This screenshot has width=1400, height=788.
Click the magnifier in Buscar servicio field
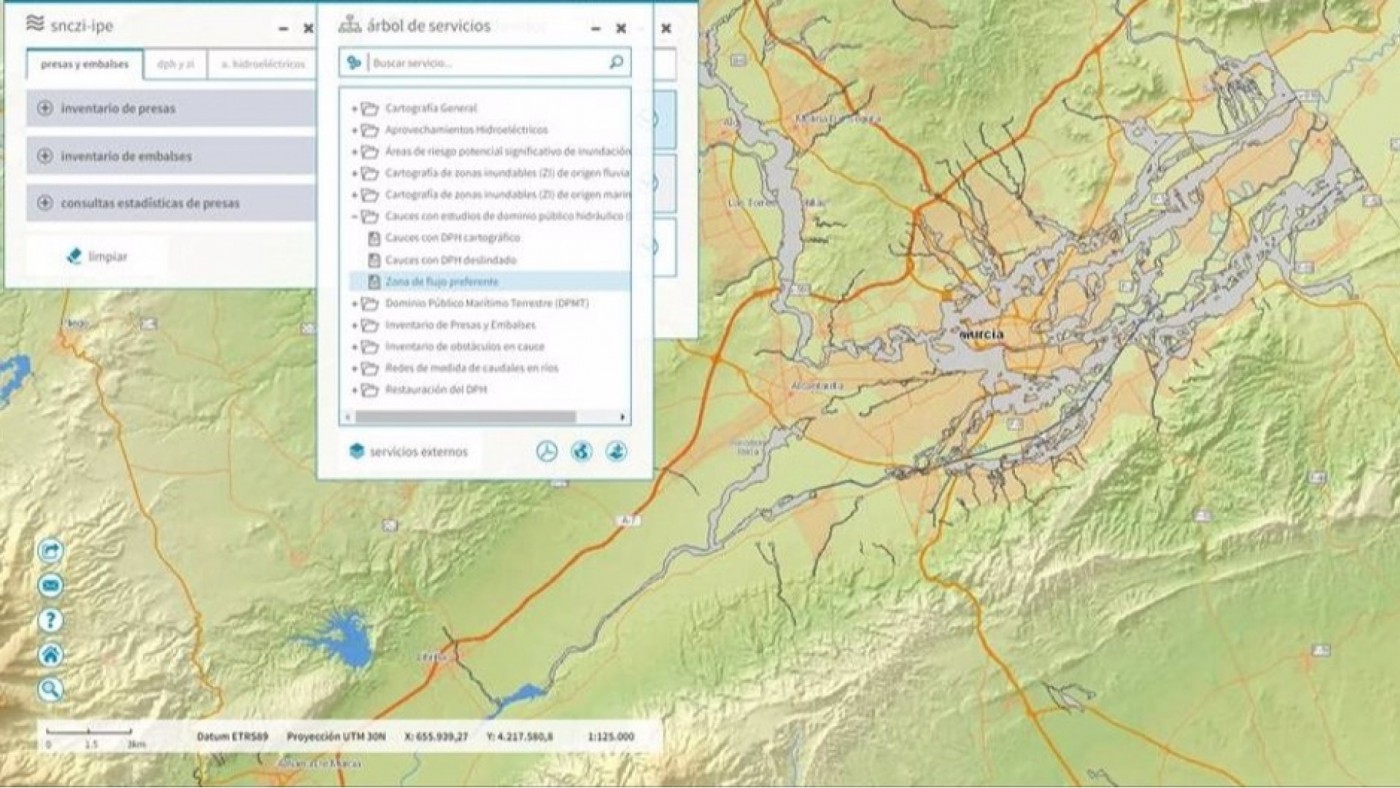pos(616,62)
